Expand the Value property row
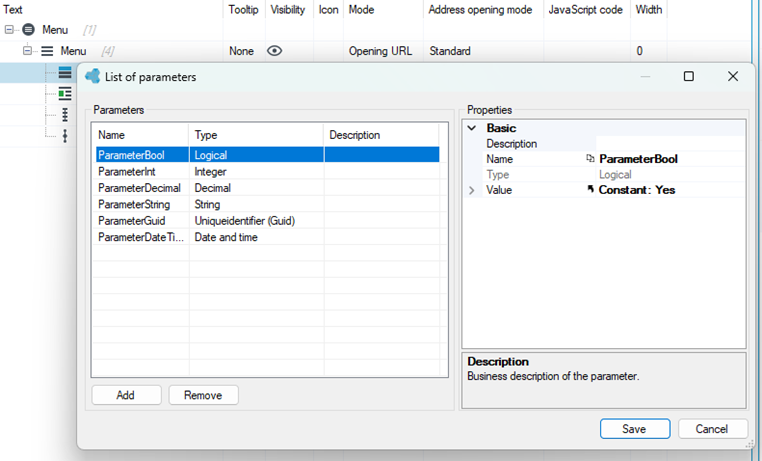 click(471, 190)
